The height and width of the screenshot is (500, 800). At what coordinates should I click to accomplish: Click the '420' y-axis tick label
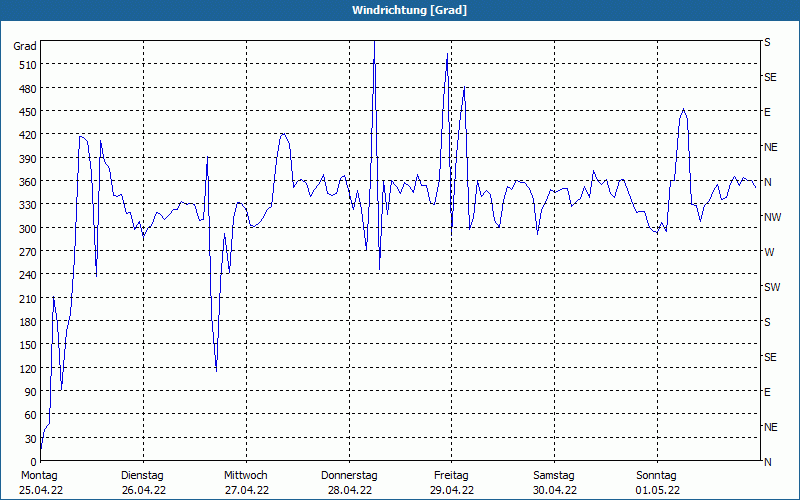tap(28, 135)
